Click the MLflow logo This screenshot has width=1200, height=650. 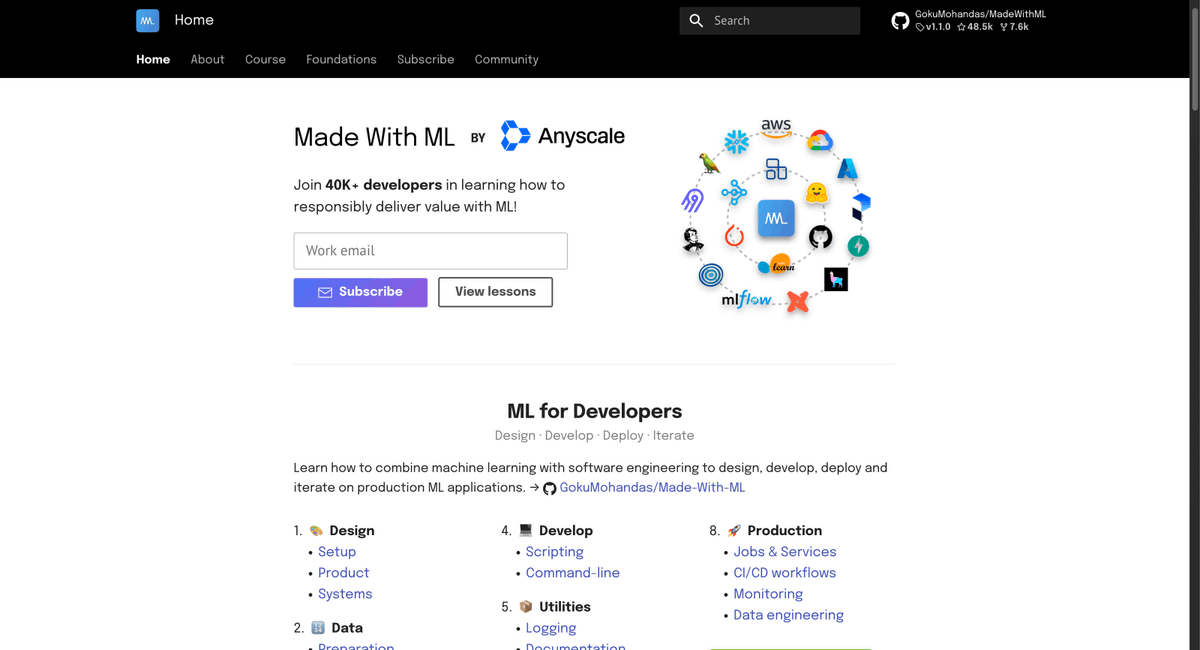[747, 299]
